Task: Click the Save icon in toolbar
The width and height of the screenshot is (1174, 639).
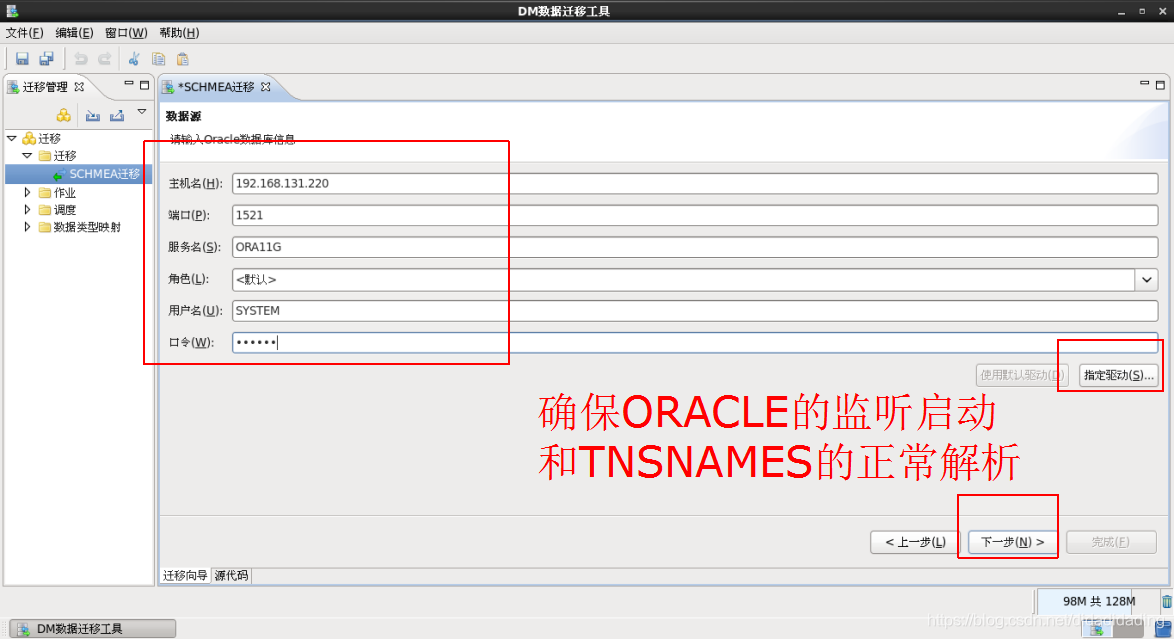Action: click(22, 58)
